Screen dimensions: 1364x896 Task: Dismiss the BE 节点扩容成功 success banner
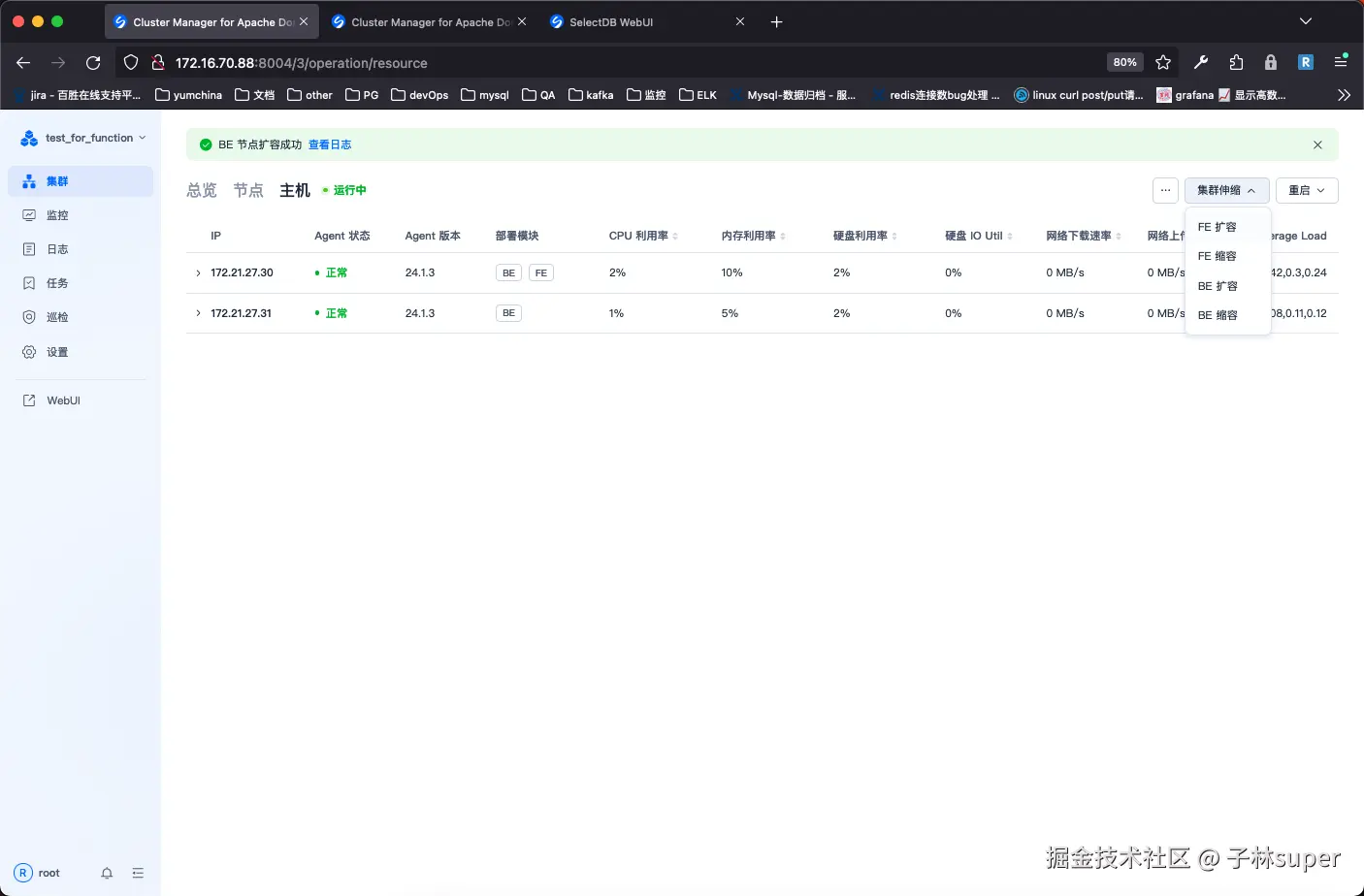(1317, 144)
